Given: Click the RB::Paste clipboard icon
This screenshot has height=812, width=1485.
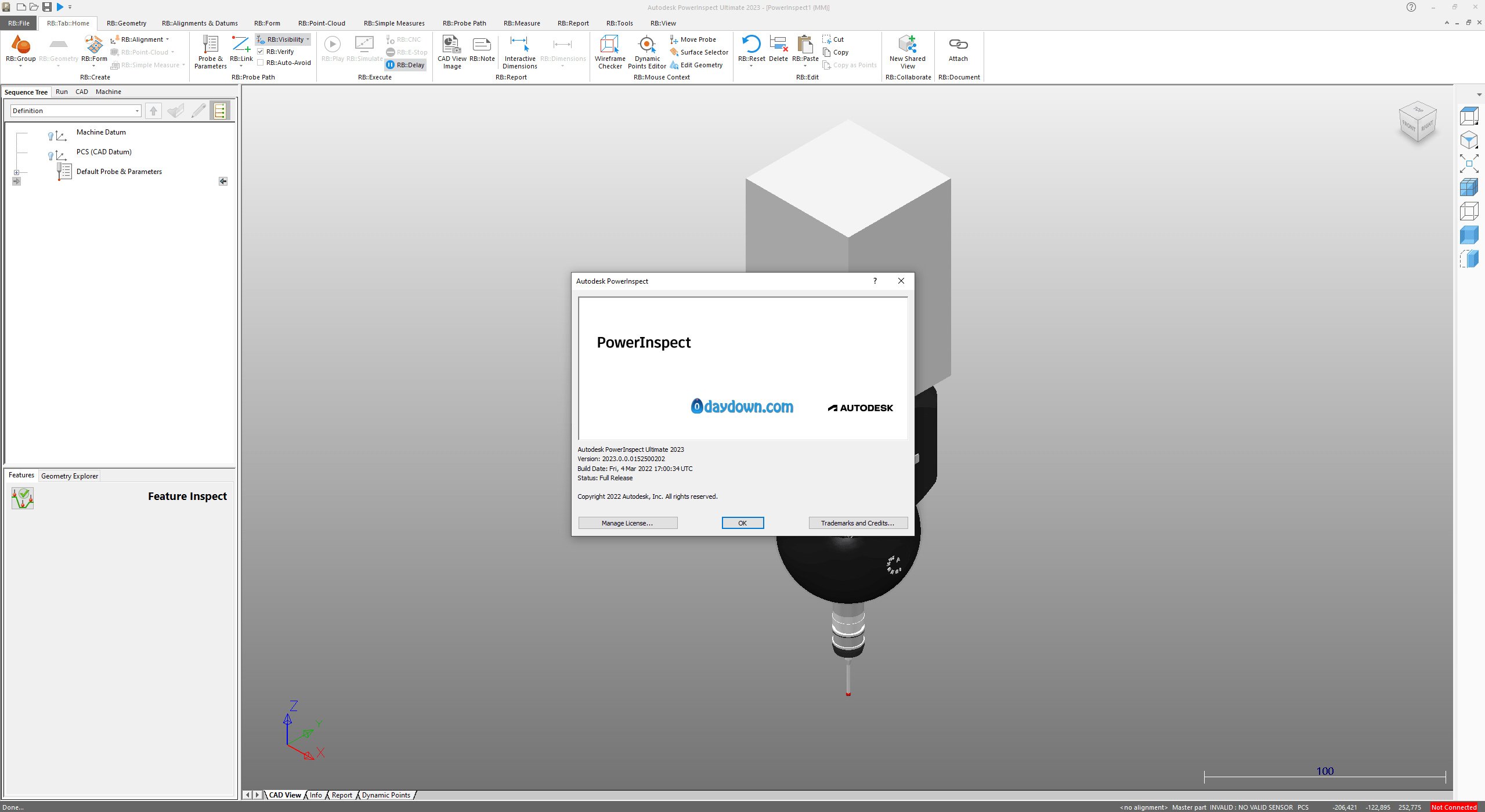Looking at the screenshot, I should [x=805, y=44].
